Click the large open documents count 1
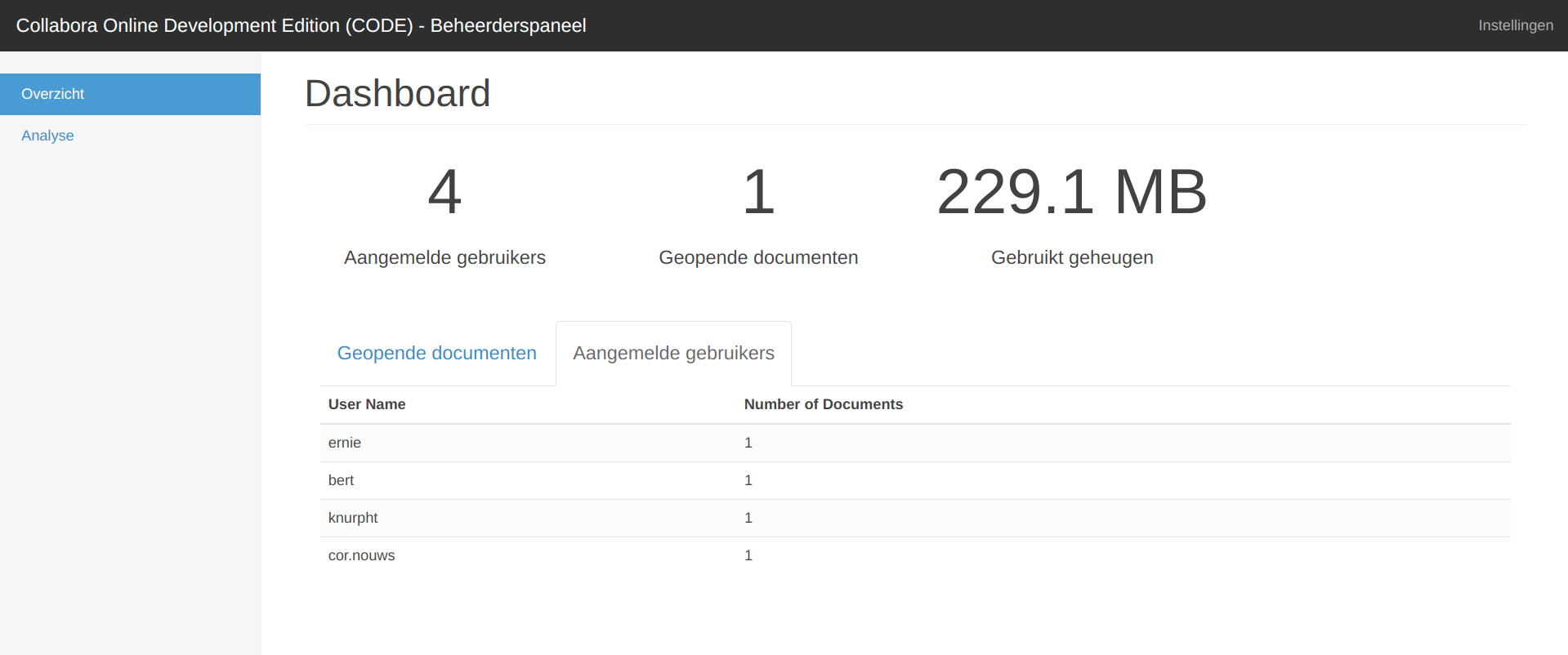Image resolution: width=1568 pixels, height=655 pixels. coord(757,192)
